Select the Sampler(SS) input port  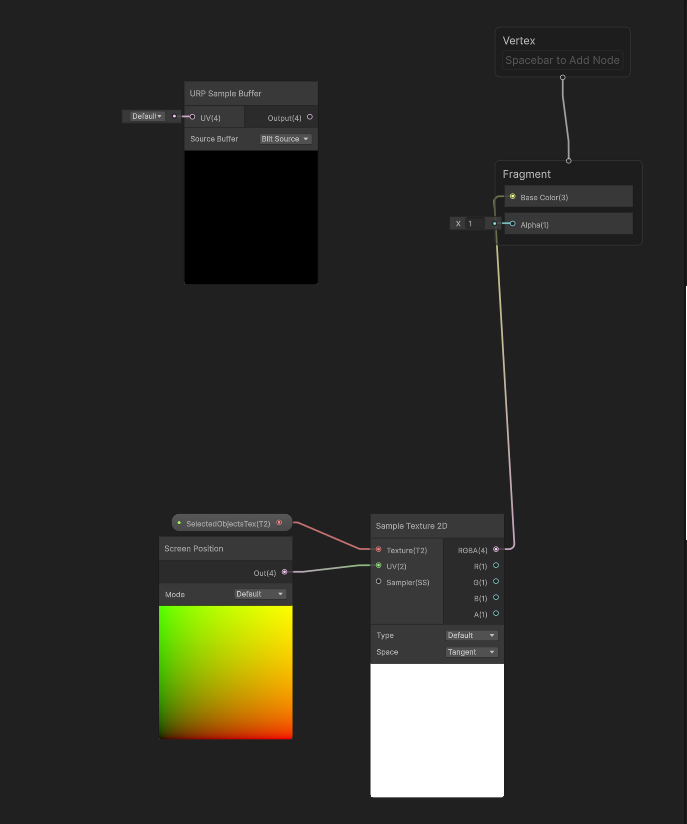pyautogui.click(x=378, y=581)
